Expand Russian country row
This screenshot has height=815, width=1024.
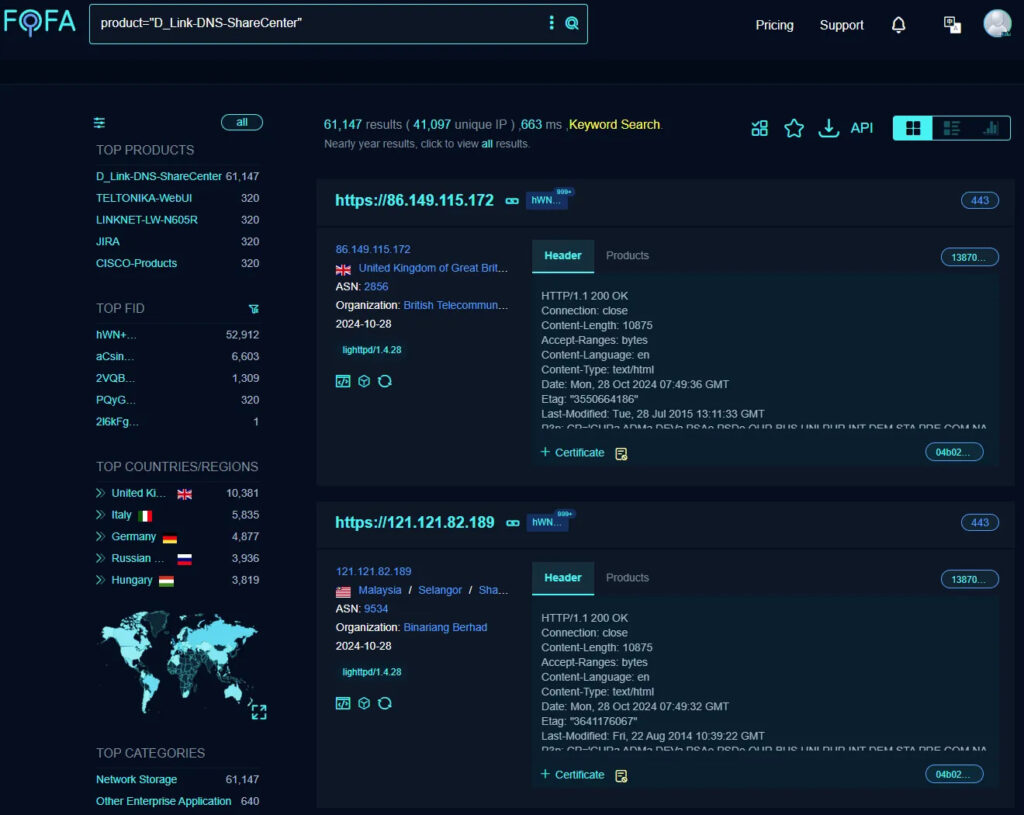click(x=101, y=558)
